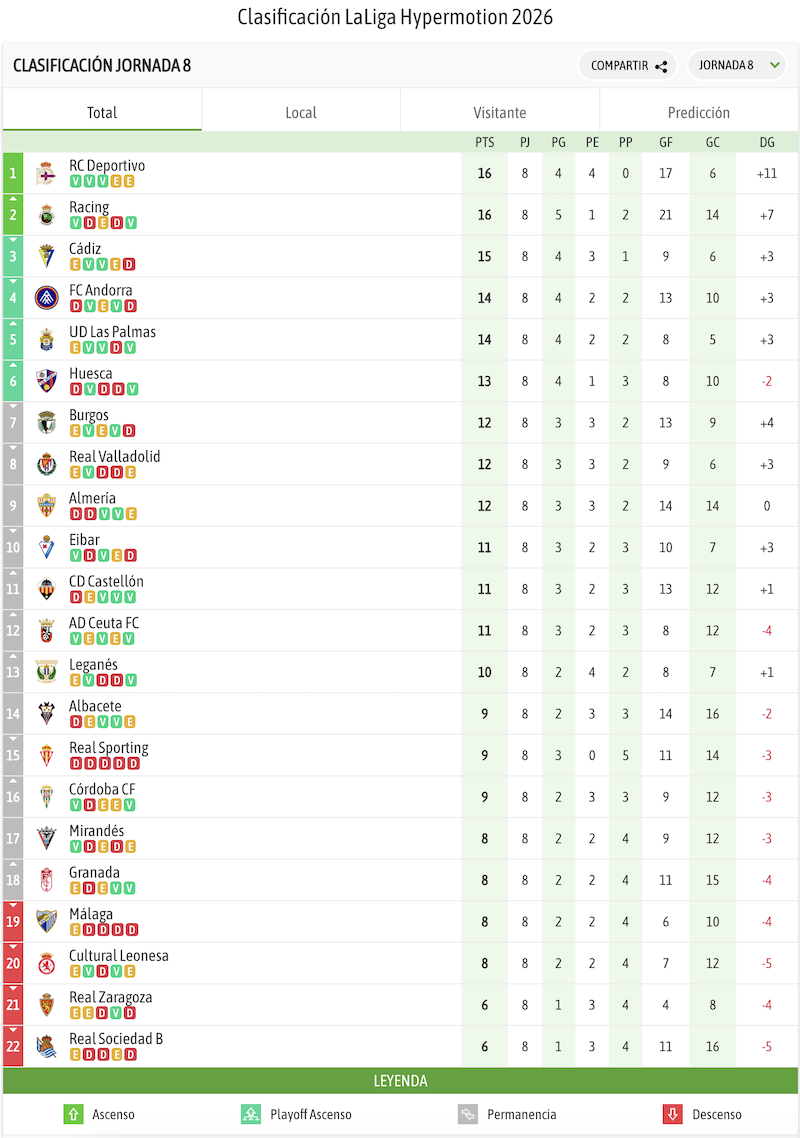Image resolution: width=800 pixels, height=1138 pixels.
Task: Click the Descenso red legend icon
Action: [x=673, y=1114]
